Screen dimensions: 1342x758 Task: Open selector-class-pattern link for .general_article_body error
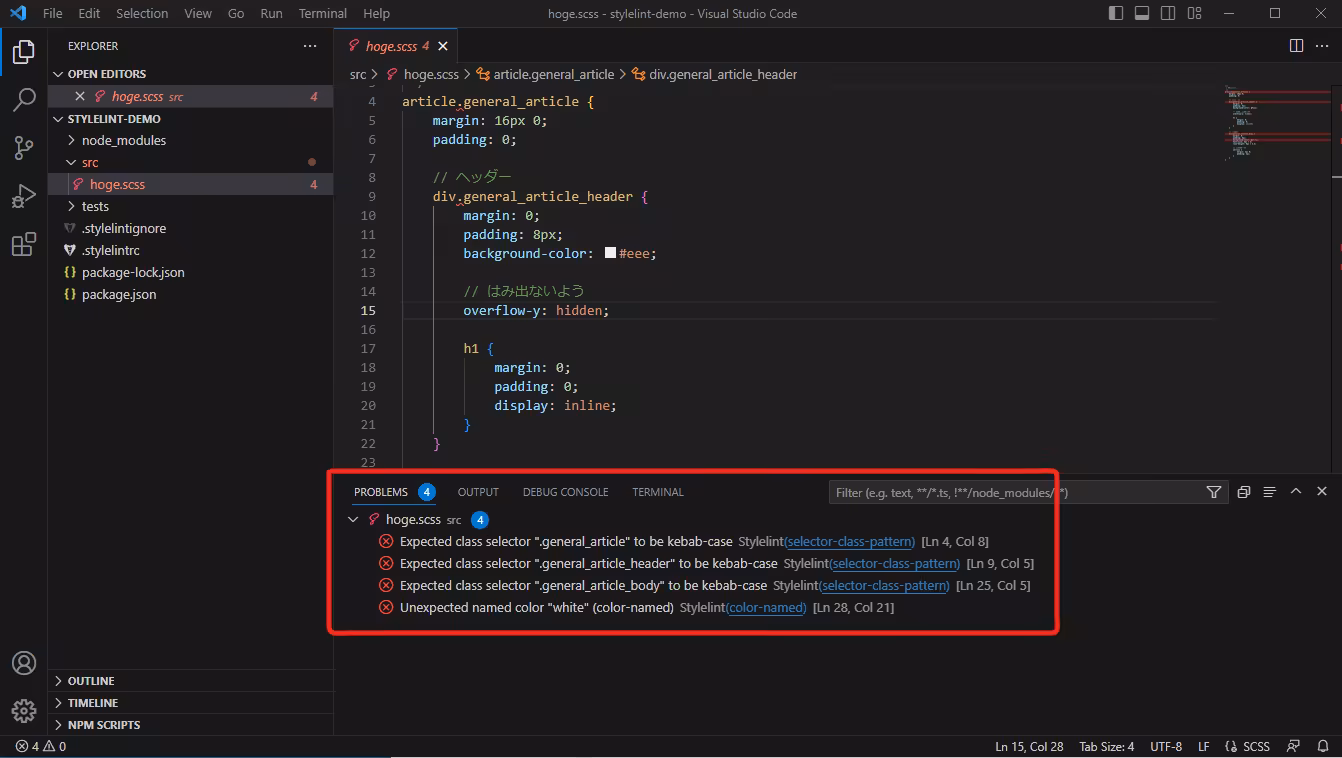click(884, 586)
